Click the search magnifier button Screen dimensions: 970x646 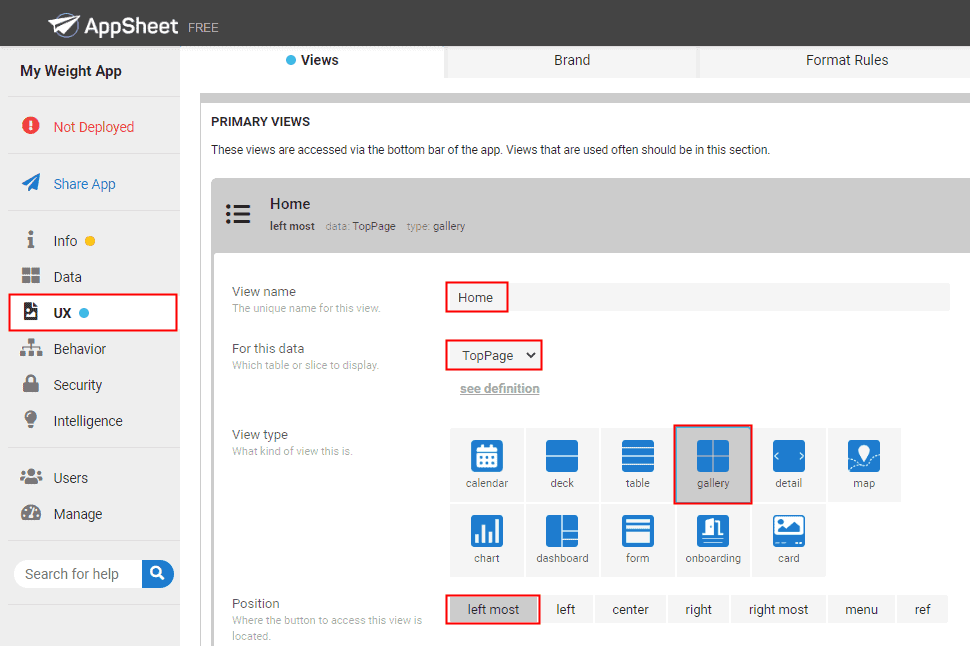(x=157, y=574)
